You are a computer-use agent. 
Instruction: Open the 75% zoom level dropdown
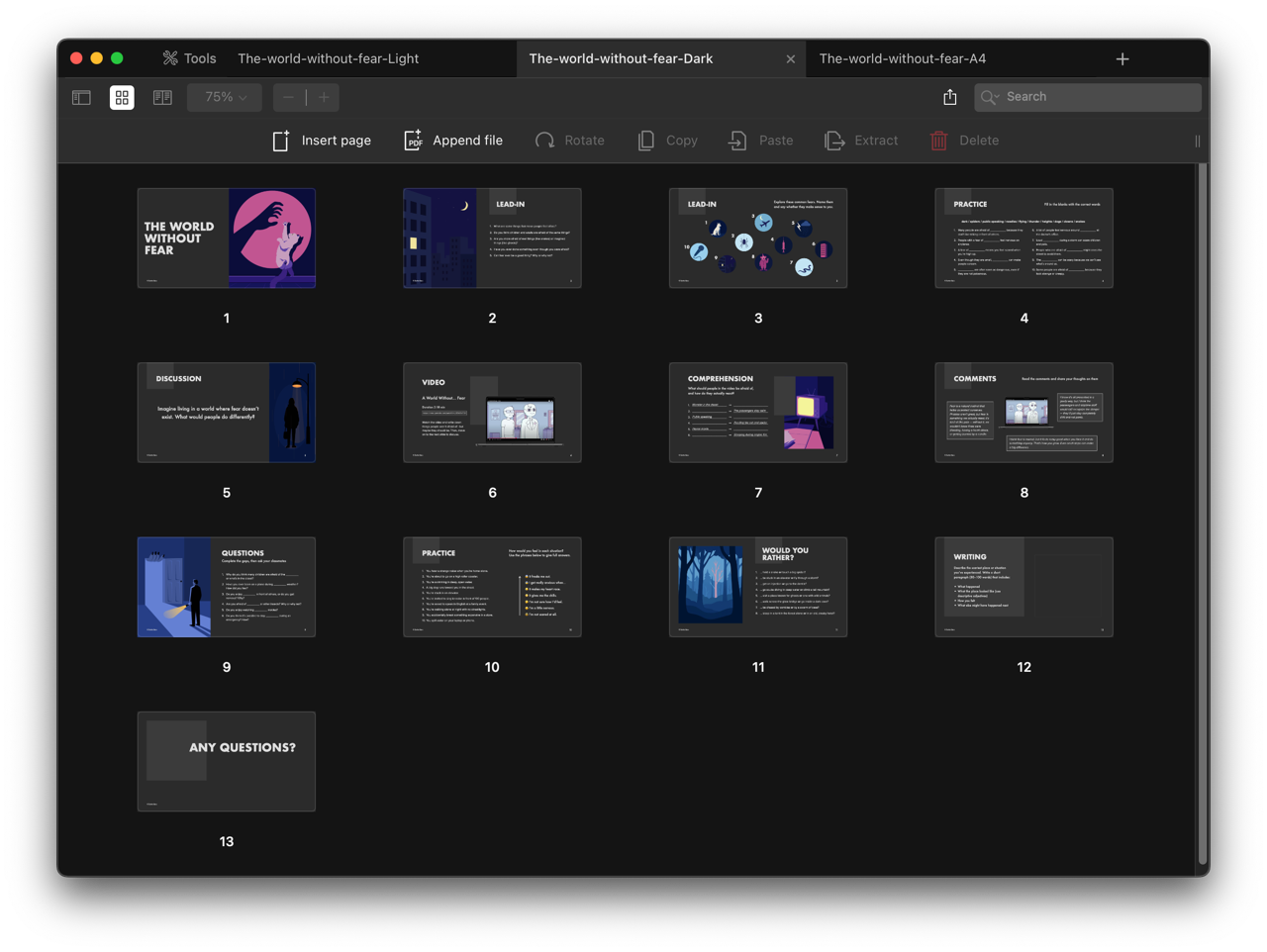click(x=225, y=97)
